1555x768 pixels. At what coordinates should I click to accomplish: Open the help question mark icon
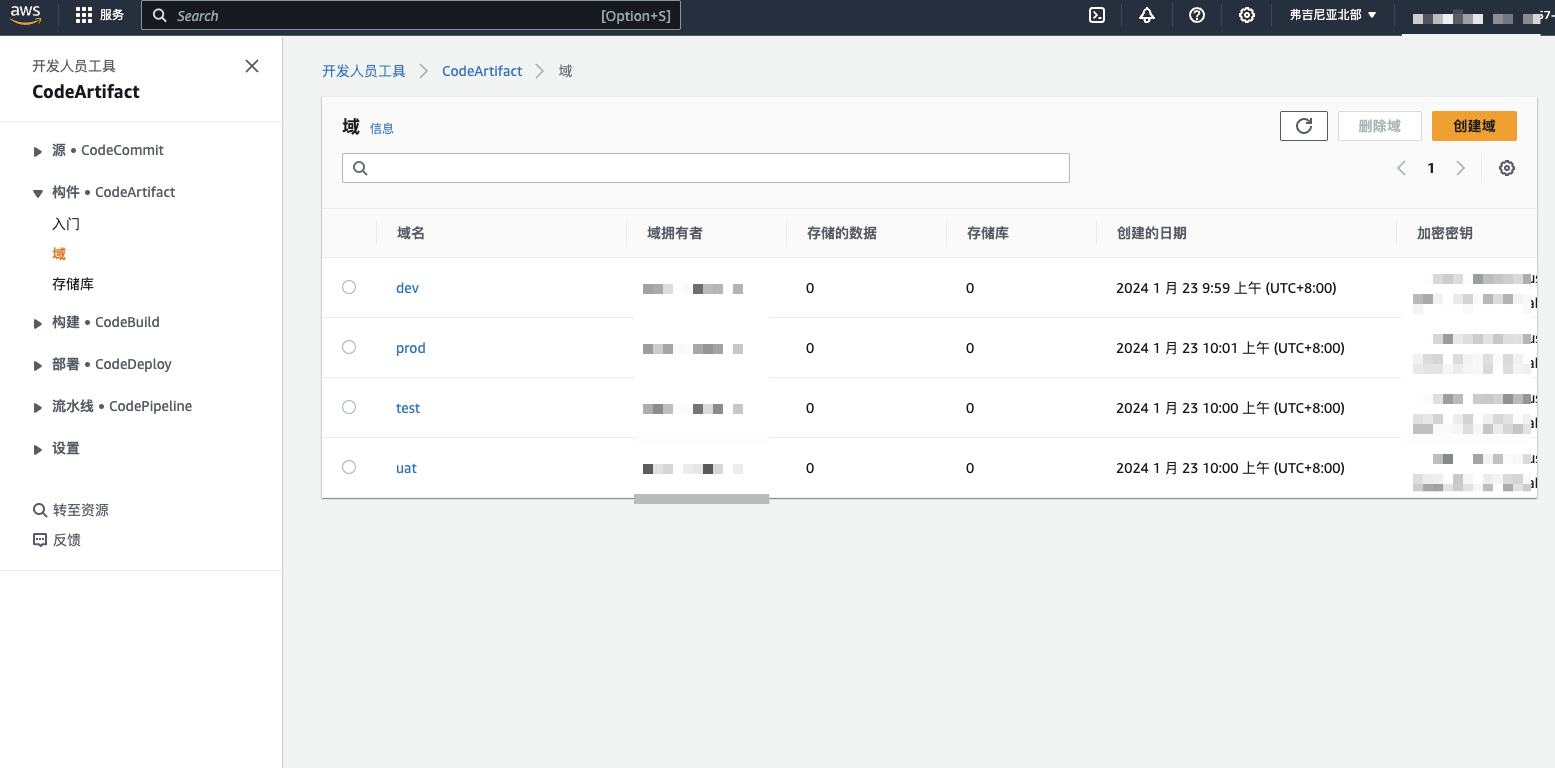click(x=1197, y=15)
